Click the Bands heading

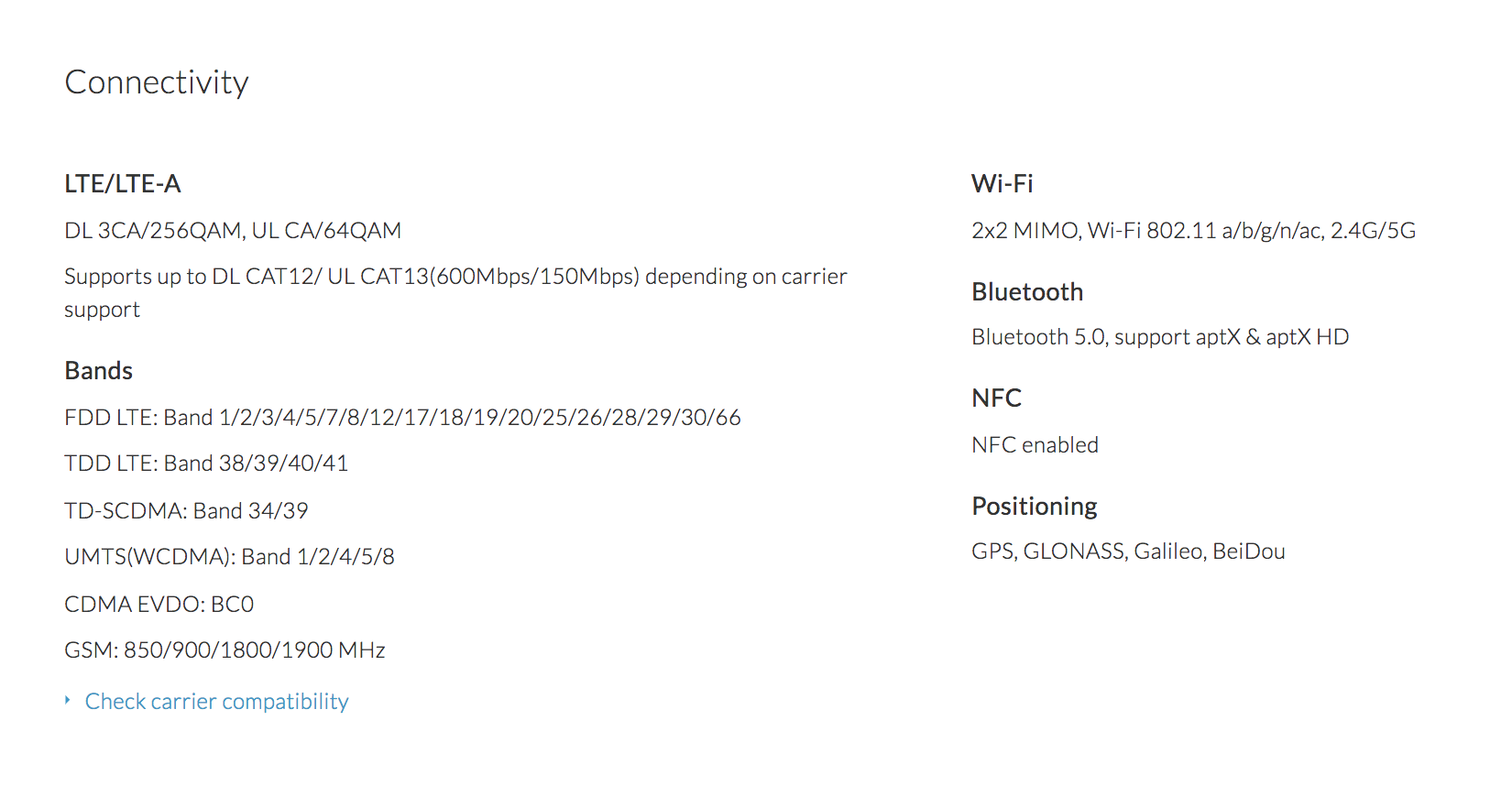[99, 371]
